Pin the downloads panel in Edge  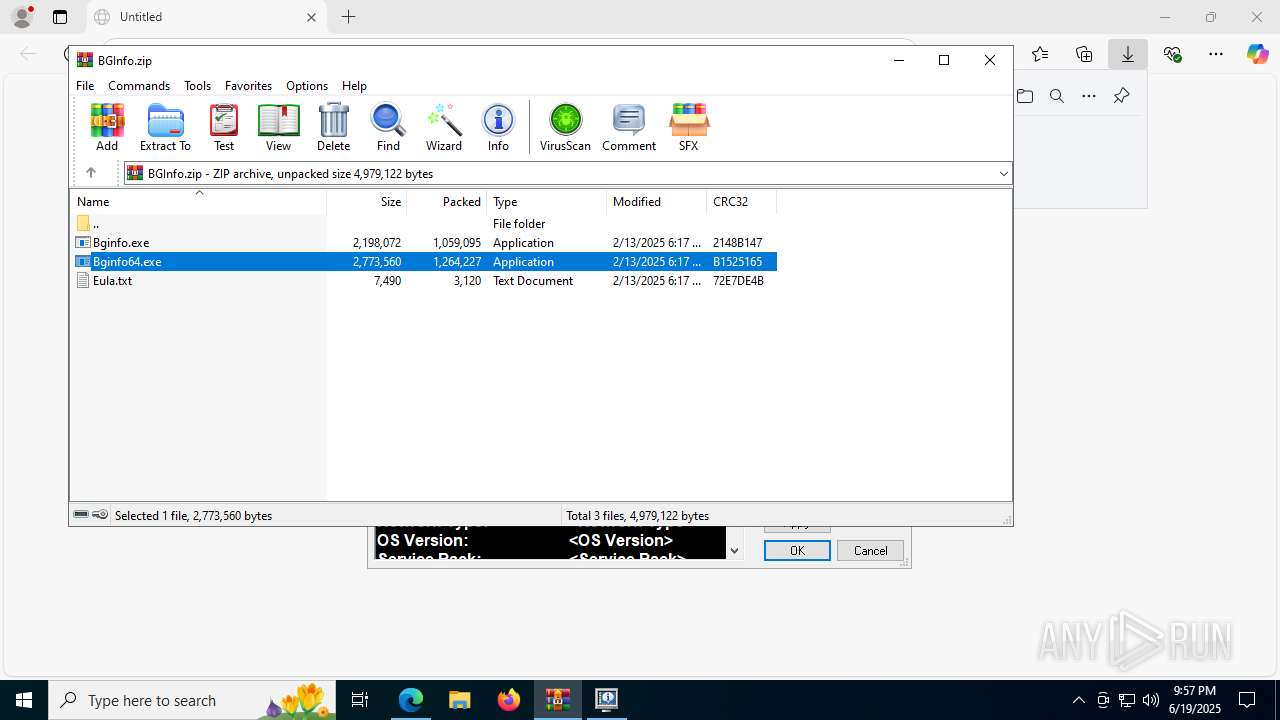pyautogui.click(x=1121, y=96)
